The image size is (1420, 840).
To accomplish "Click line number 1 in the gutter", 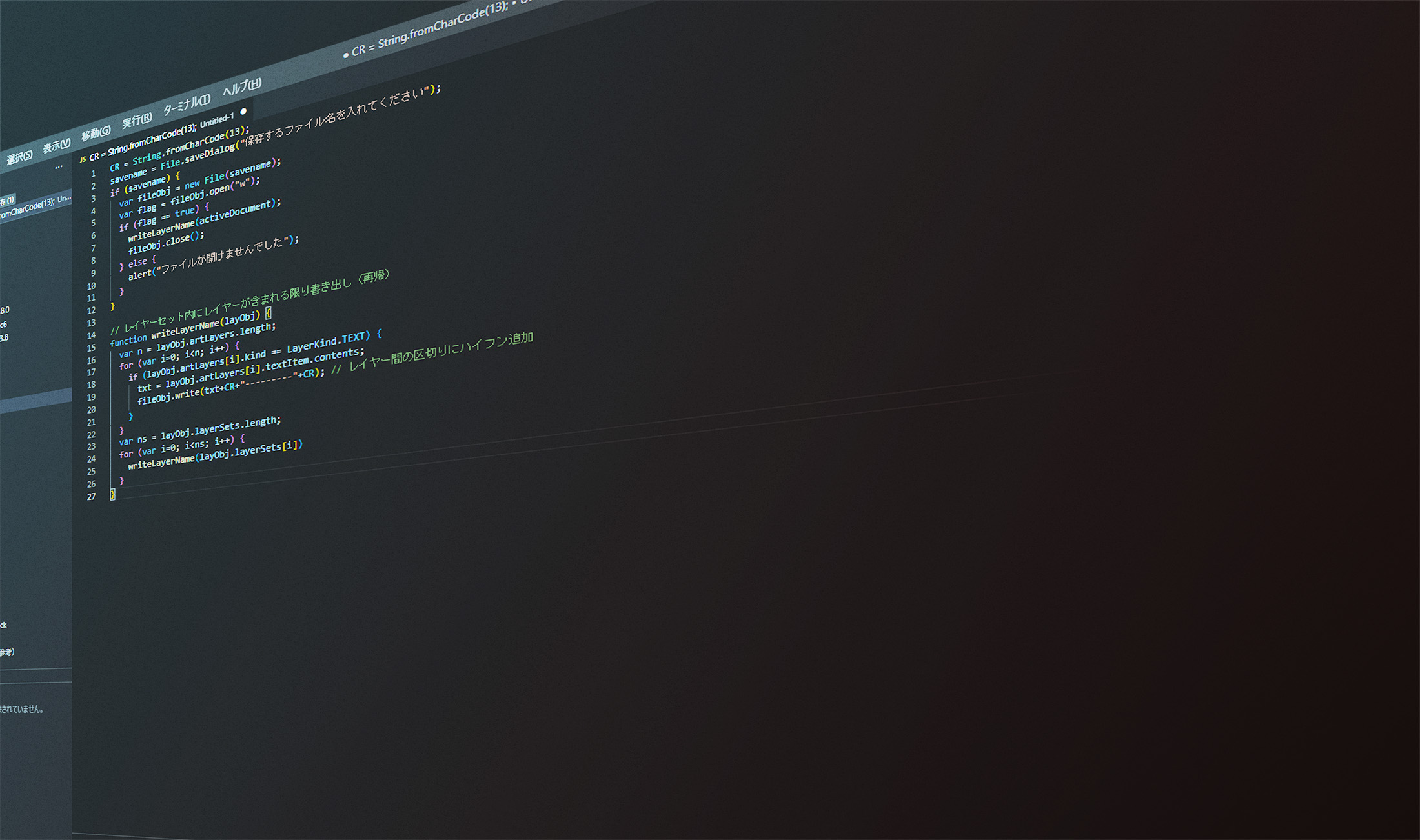I will tap(94, 174).
